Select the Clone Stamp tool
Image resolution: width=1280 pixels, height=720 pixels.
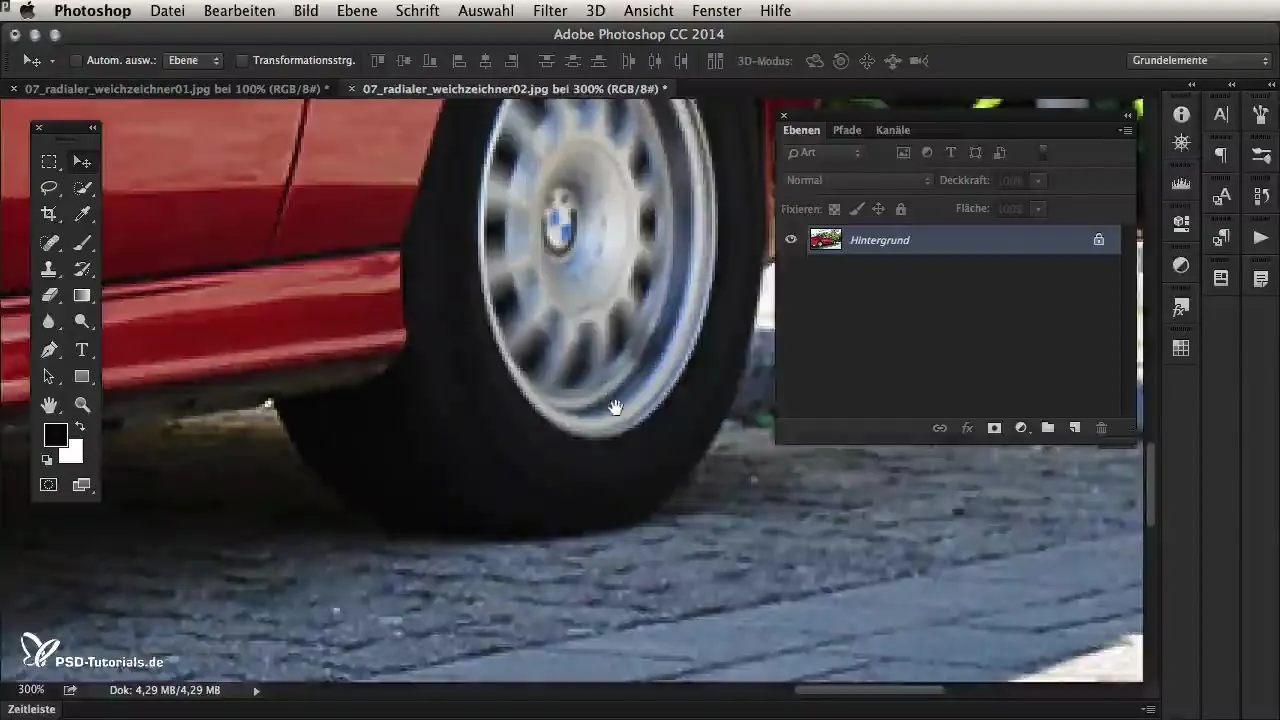click(x=48, y=269)
